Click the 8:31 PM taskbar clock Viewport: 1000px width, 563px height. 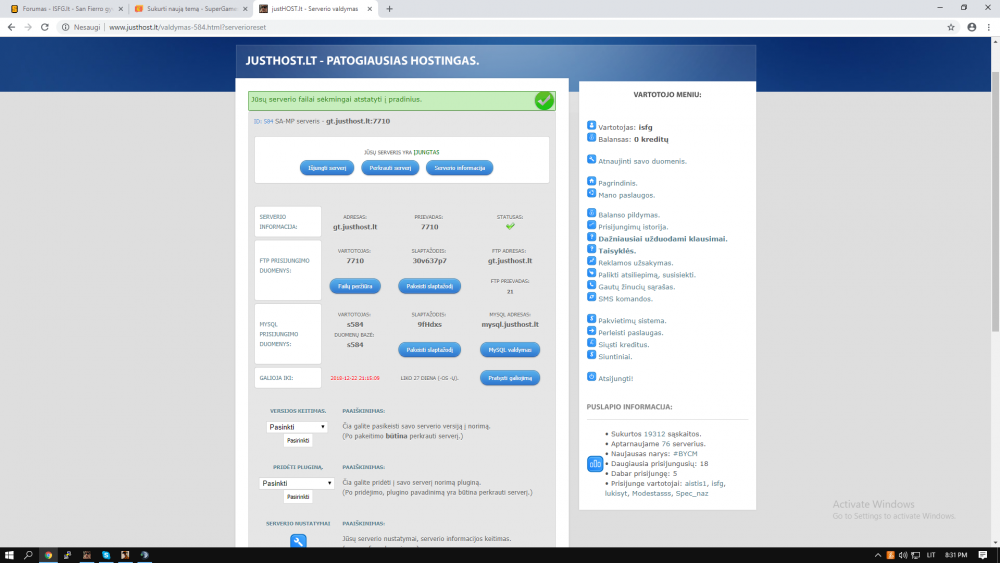click(956, 555)
